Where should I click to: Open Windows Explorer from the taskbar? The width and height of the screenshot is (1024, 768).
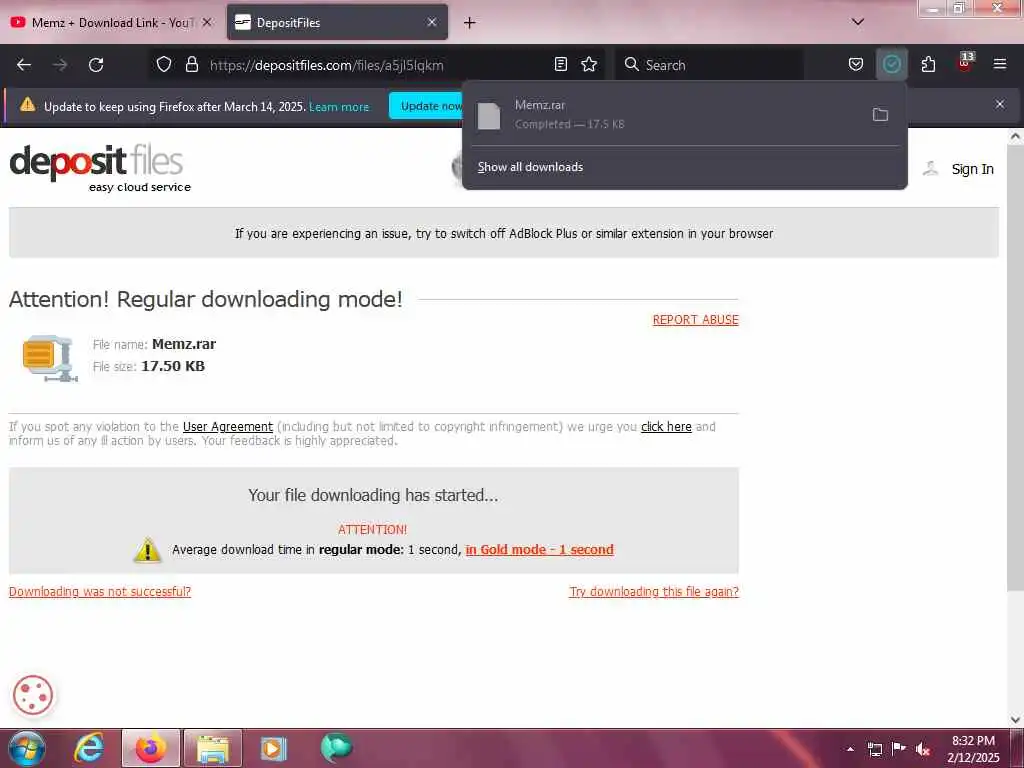click(213, 748)
